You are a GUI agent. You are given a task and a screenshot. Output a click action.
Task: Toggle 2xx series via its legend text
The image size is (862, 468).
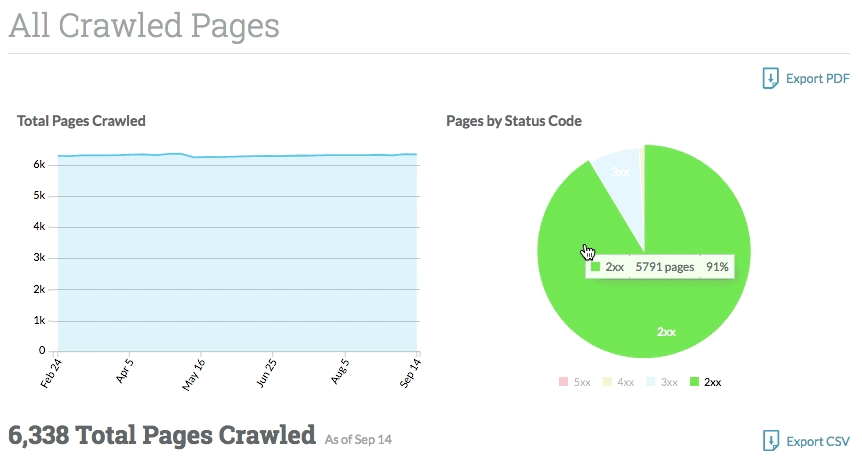tap(713, 382)
